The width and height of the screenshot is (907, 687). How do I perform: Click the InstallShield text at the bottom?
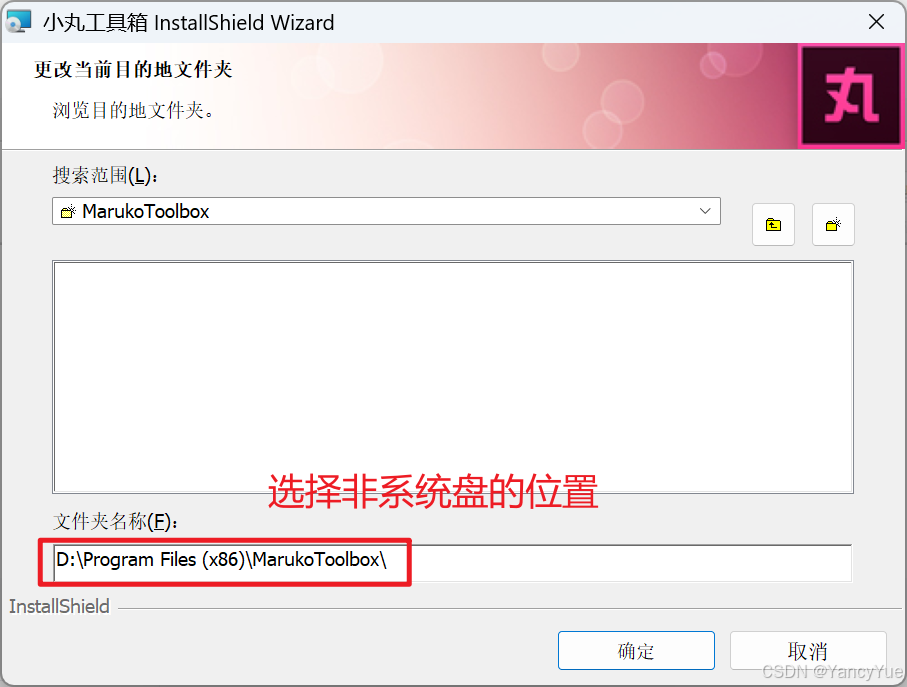coord(59,606)
